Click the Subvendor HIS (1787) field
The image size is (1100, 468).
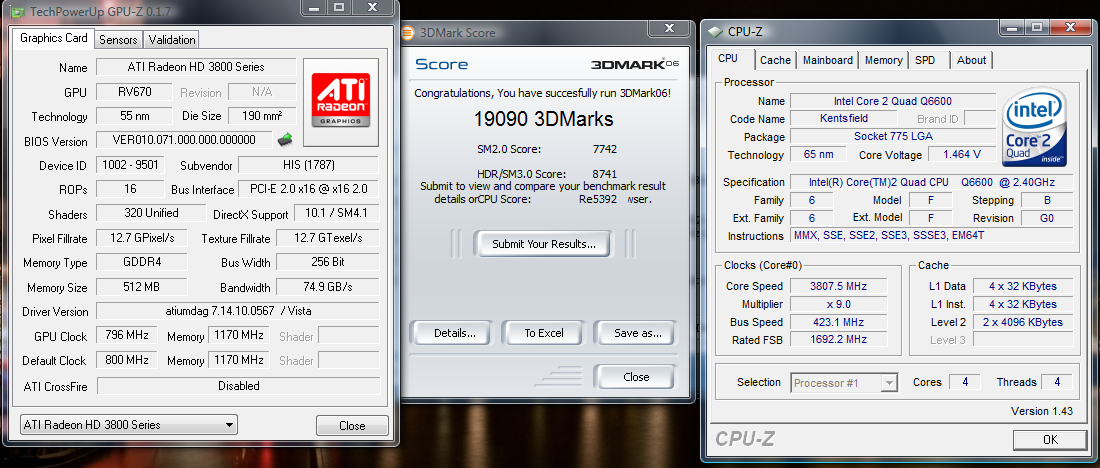(309, 166)
